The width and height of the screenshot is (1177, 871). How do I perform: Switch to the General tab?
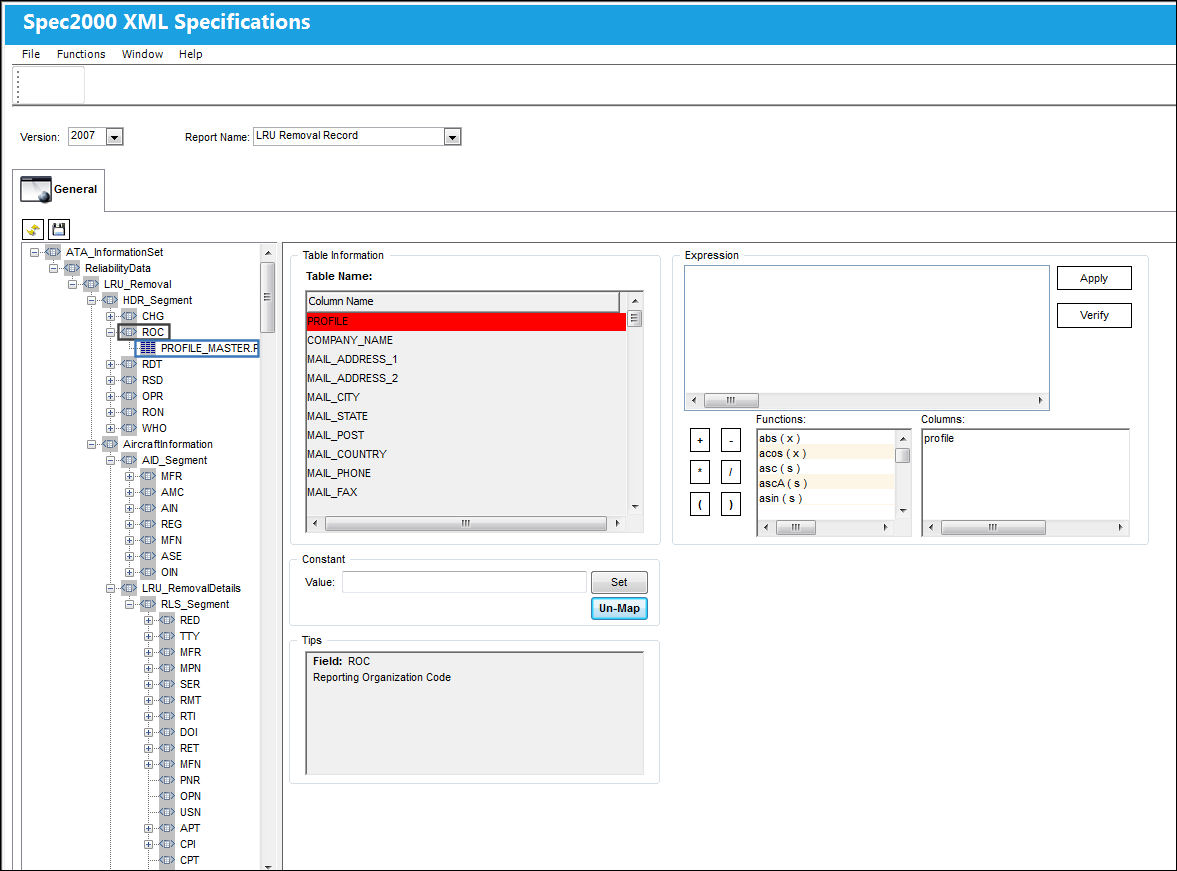(59, 189)
